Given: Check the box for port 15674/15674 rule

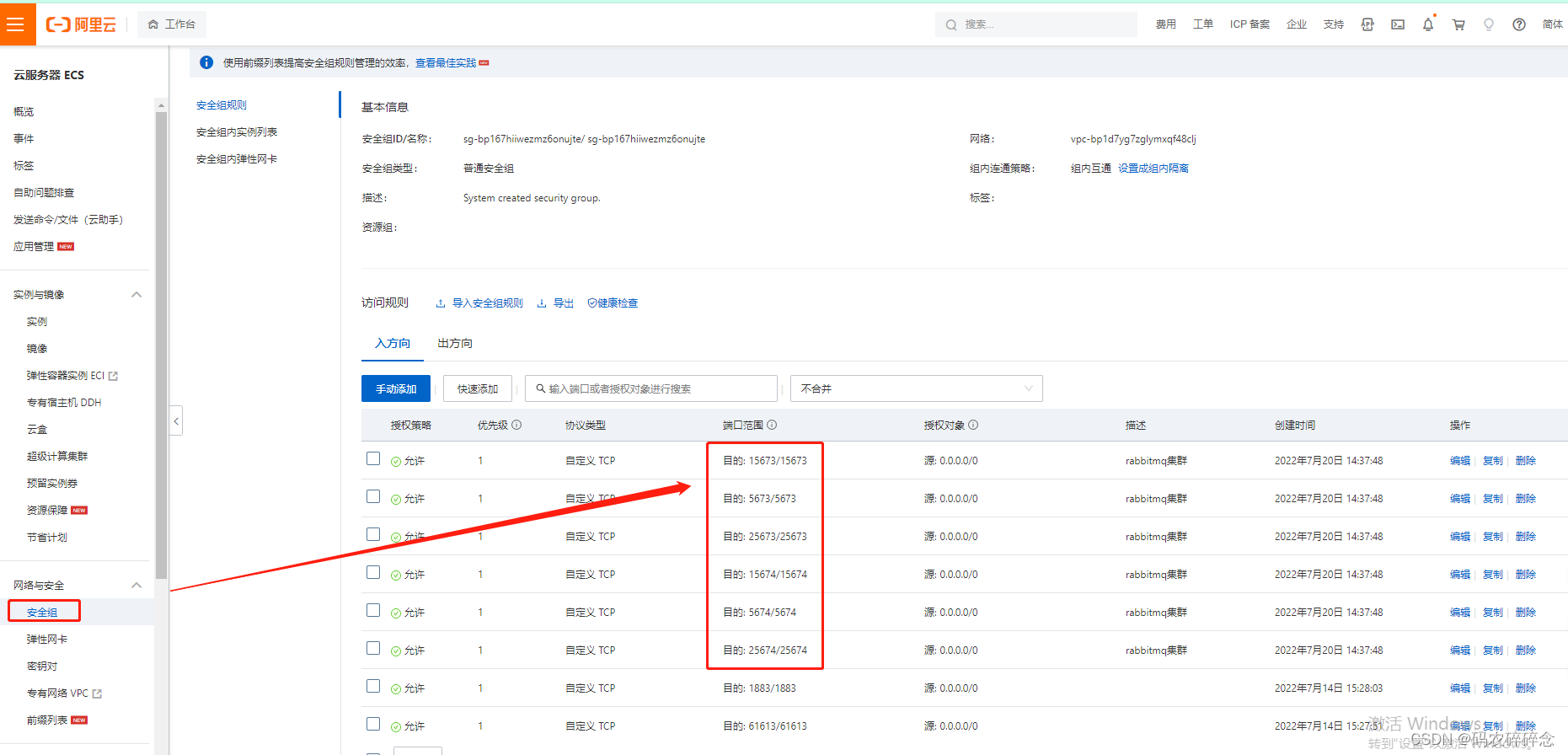Looking at the screenshot, I should [373, 572].
